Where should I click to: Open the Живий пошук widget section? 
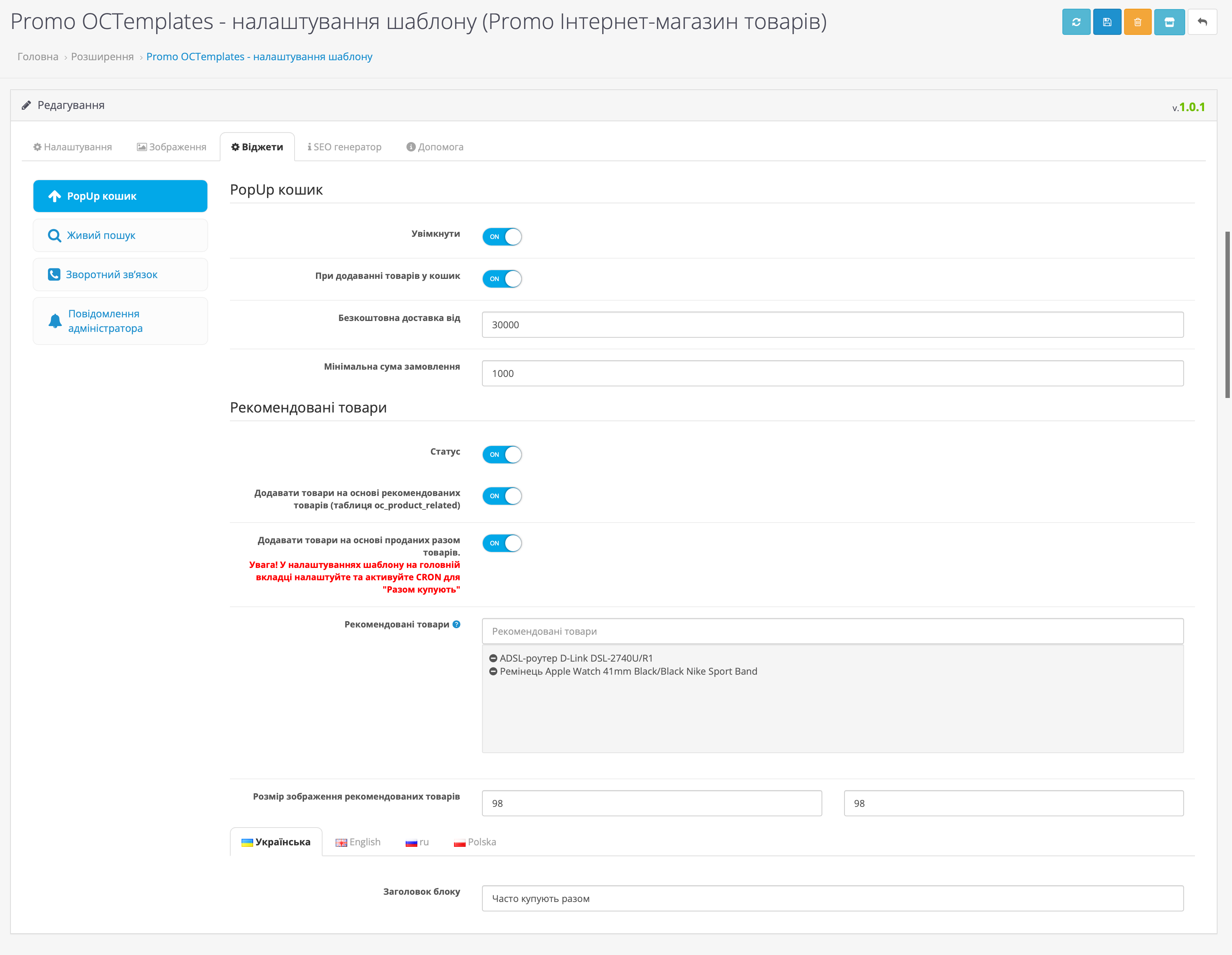pyautogui.click(x=120, y=235)
